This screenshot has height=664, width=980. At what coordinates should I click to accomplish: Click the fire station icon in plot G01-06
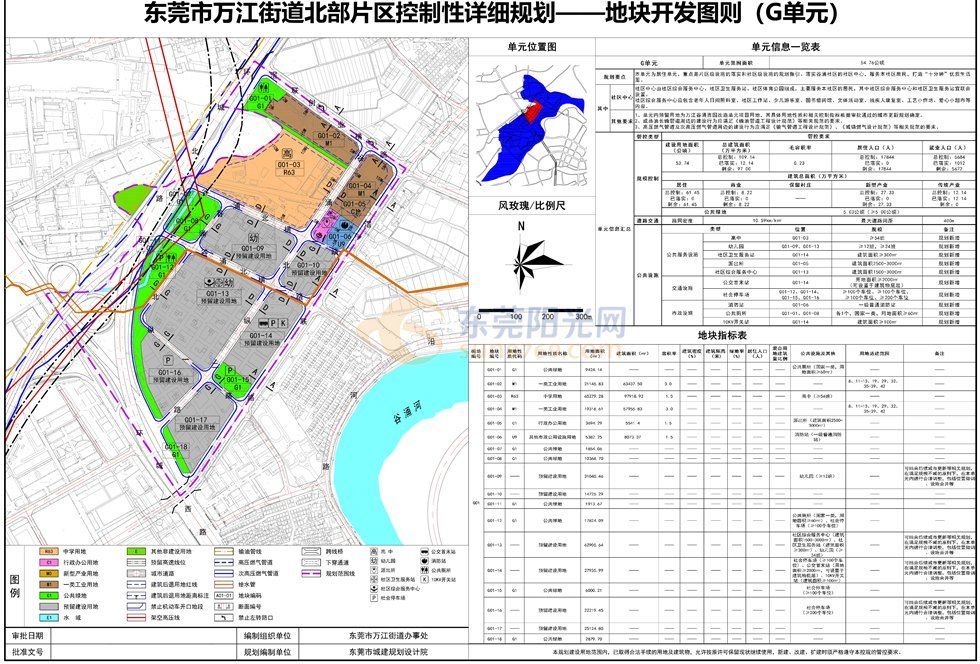point(344,225)
